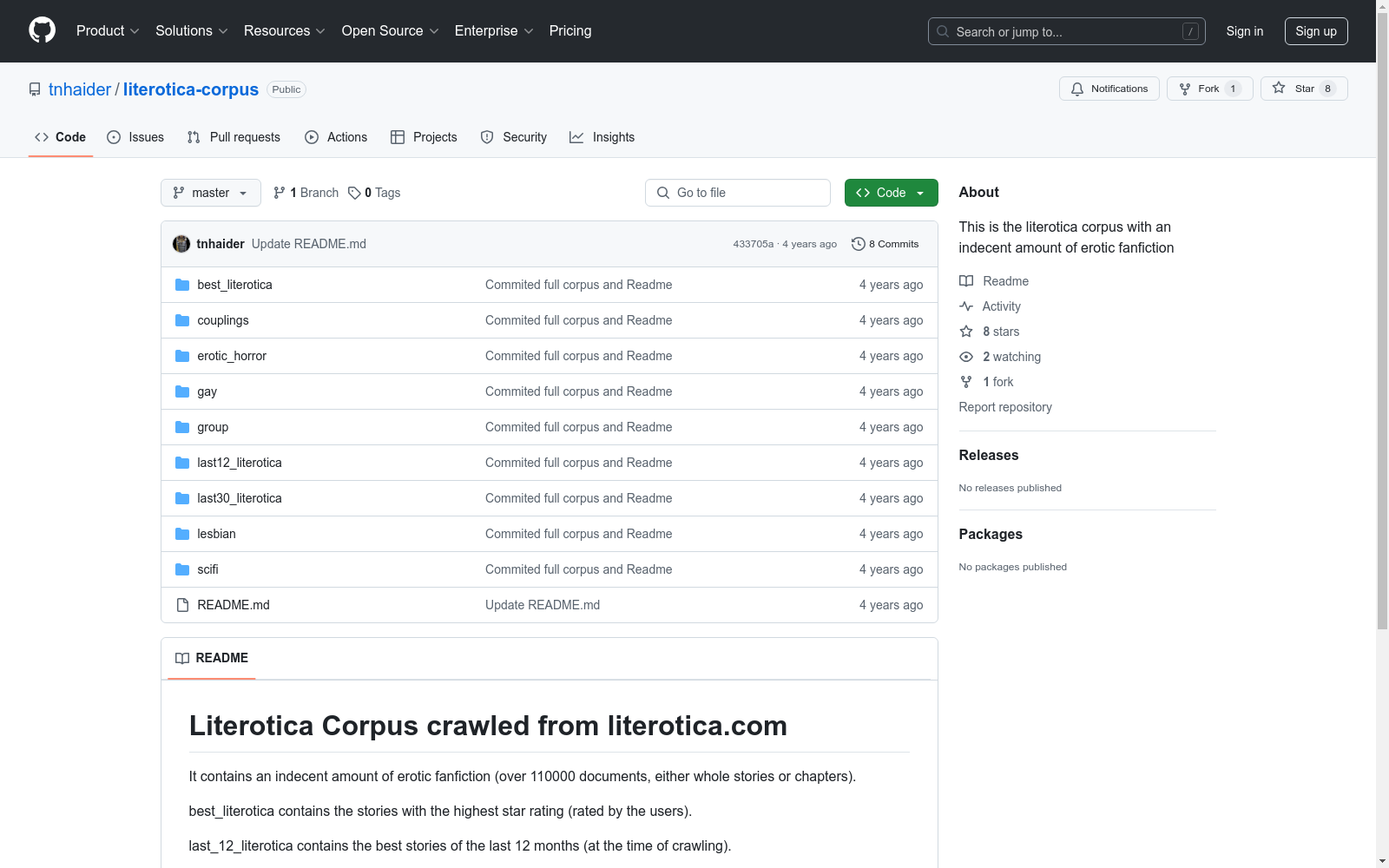Click the repository icon beside tnhaider
Image resolution: width=1389 pixels, height=868 pixels.
click(35, 89)
